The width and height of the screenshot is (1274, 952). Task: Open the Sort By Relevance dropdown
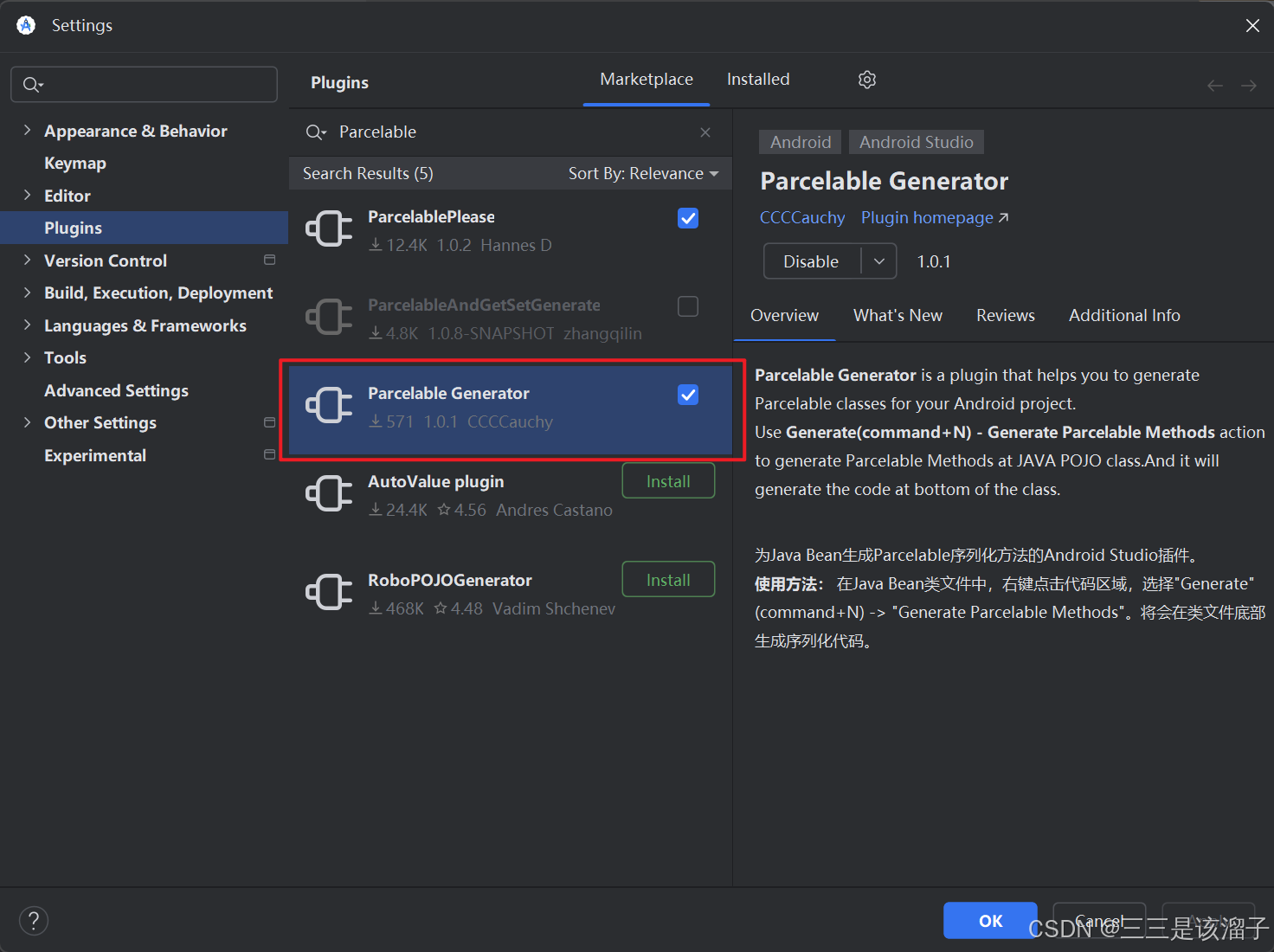click(643, 174)
